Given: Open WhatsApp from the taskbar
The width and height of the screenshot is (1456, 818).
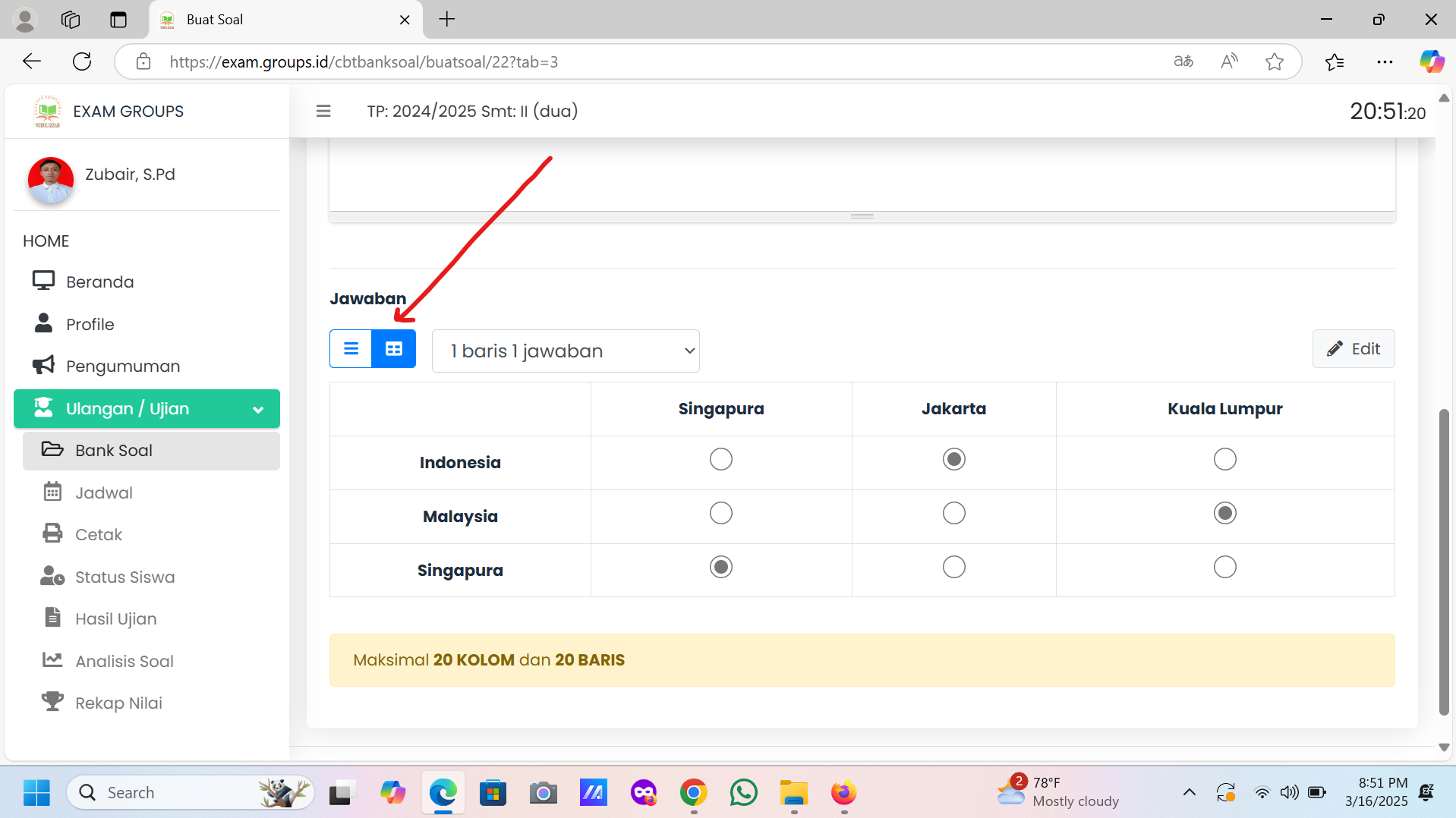Looking at the screenshot, I should tap(743, 793).
